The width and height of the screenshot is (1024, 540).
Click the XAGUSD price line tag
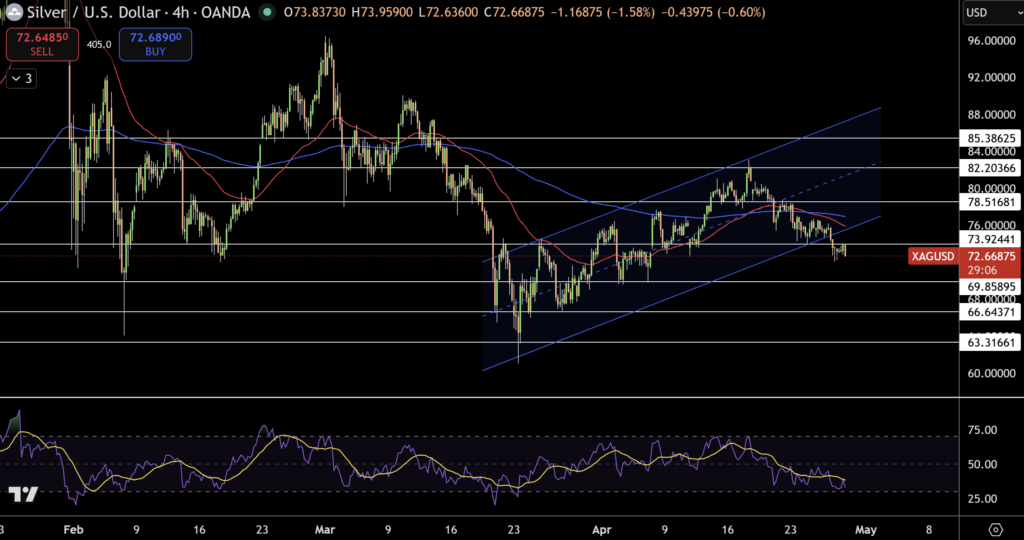934,257
